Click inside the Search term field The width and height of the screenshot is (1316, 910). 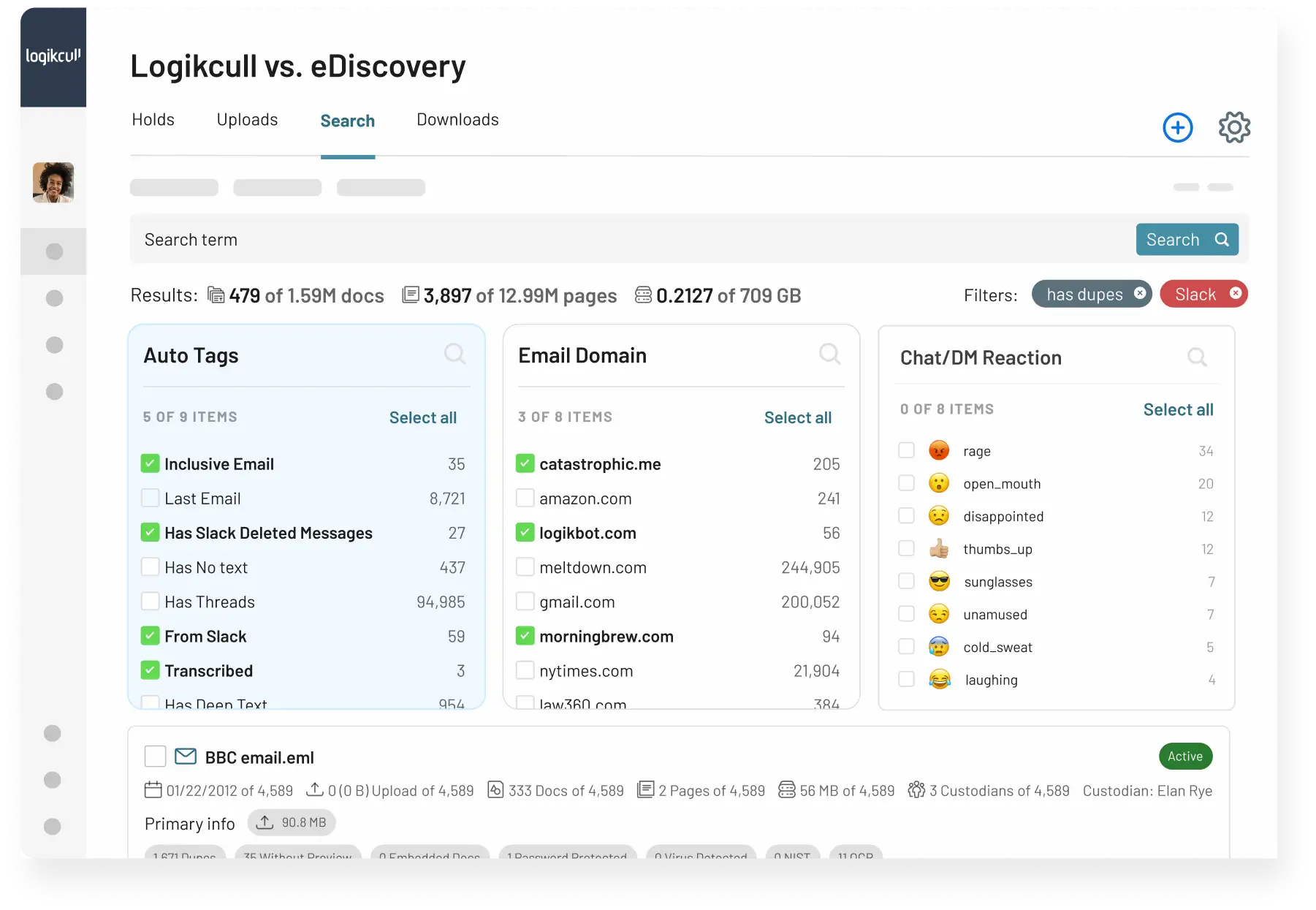pos(438,239)
